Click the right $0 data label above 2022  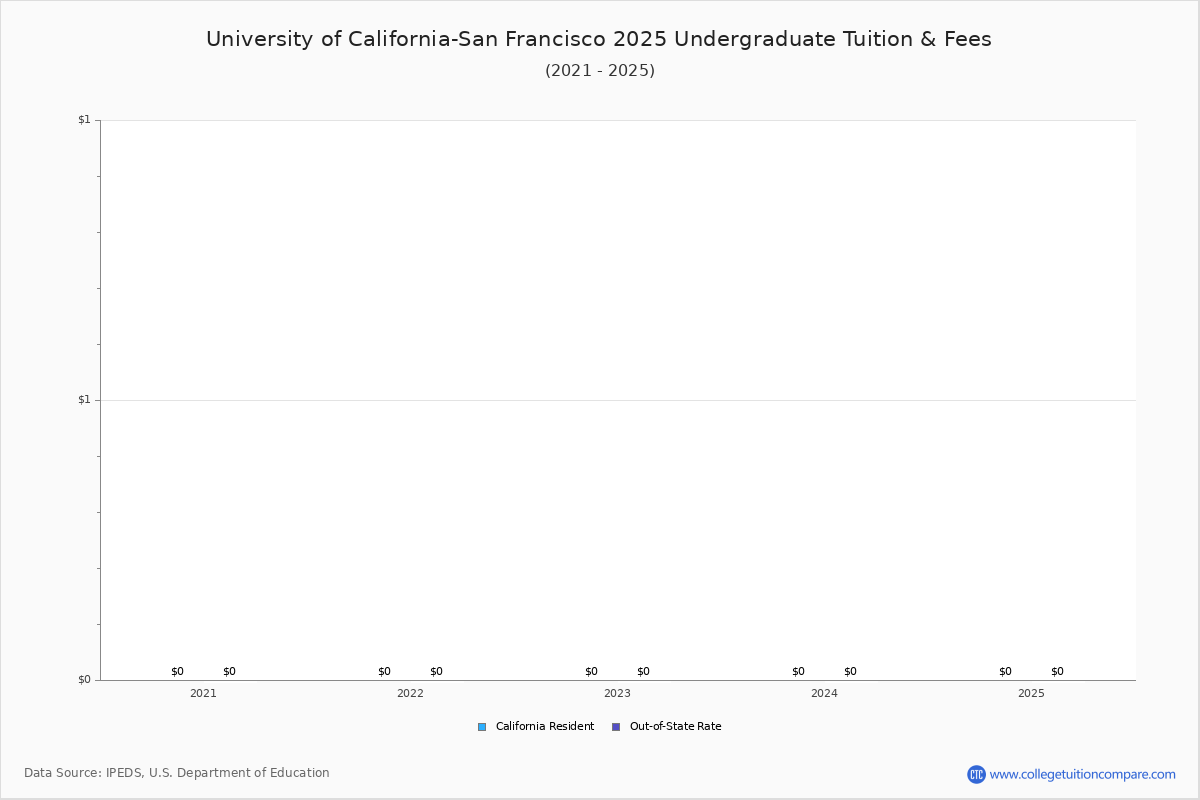pos(436,672)
